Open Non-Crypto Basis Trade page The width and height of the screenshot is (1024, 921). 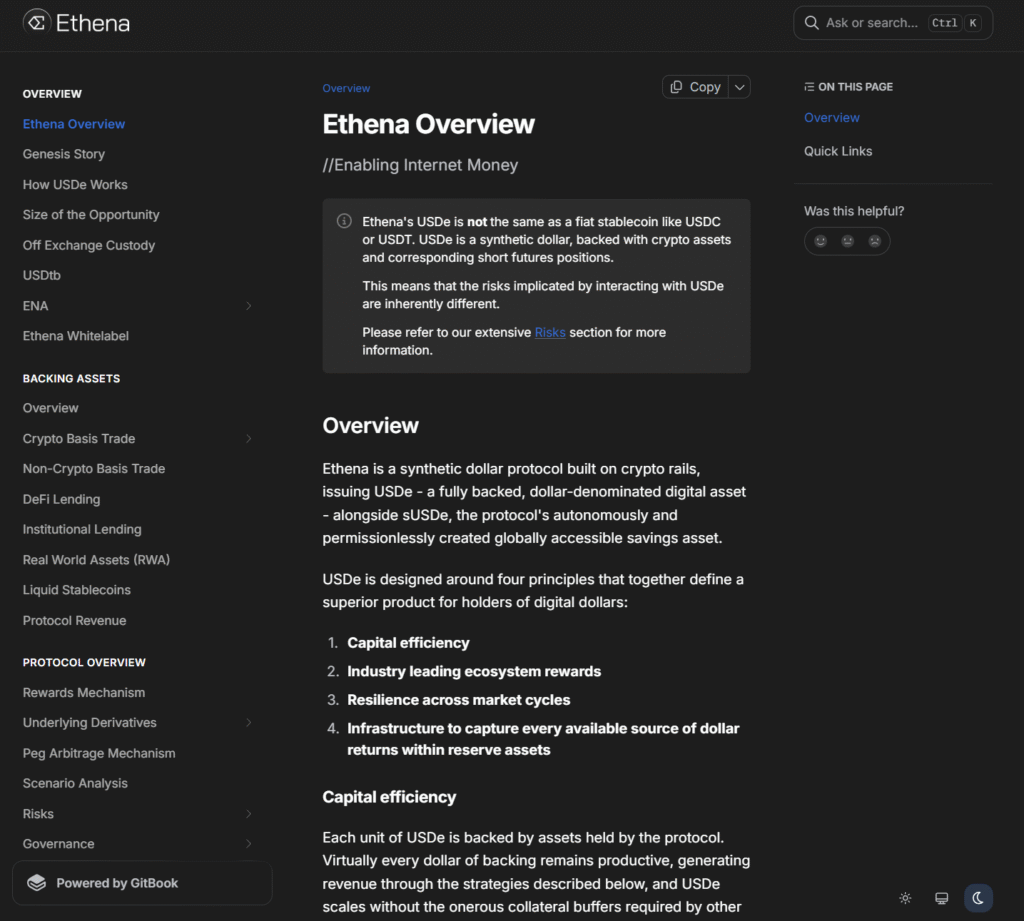94,469
